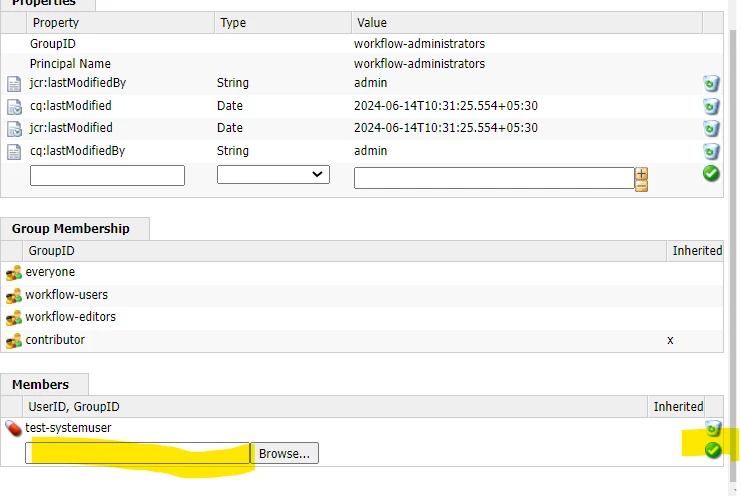This screenshot has height=496, width=741.
Task: Click the Value column header
Action: point(527,23)
